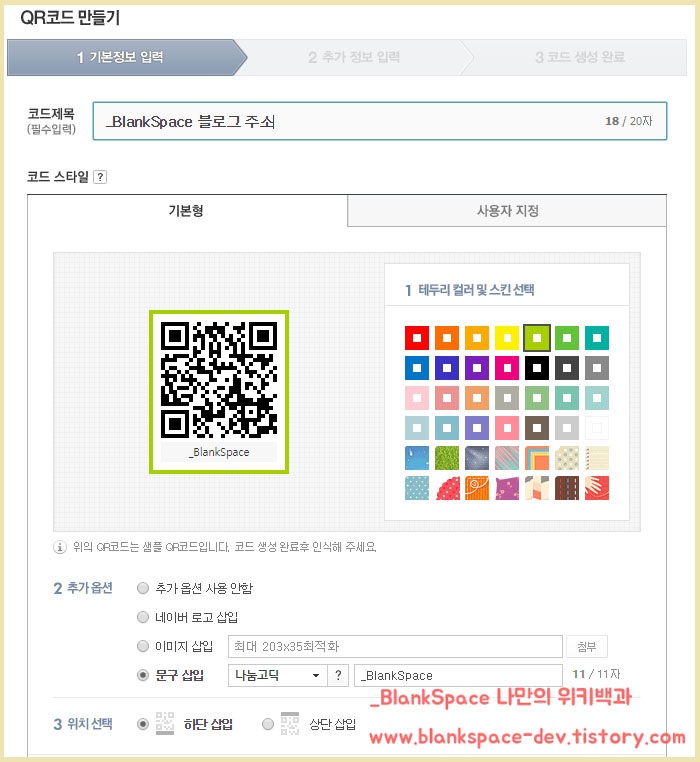Select '추가 옵션 사용 안함' radio button

[x=143, y=588]
